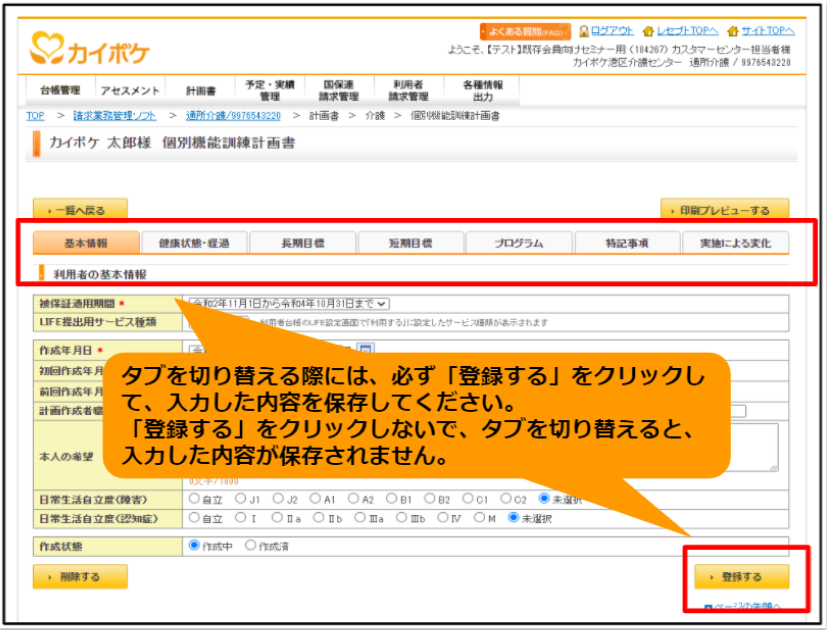Select 自立 radio for 日常生活自立度(認知症)
Viewport: 827px width, 630px height.
click(194, 518)
